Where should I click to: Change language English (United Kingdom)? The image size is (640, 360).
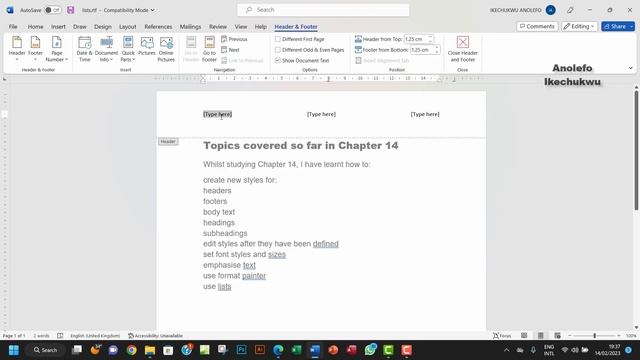pyautogui.click(x=95, y=336)
